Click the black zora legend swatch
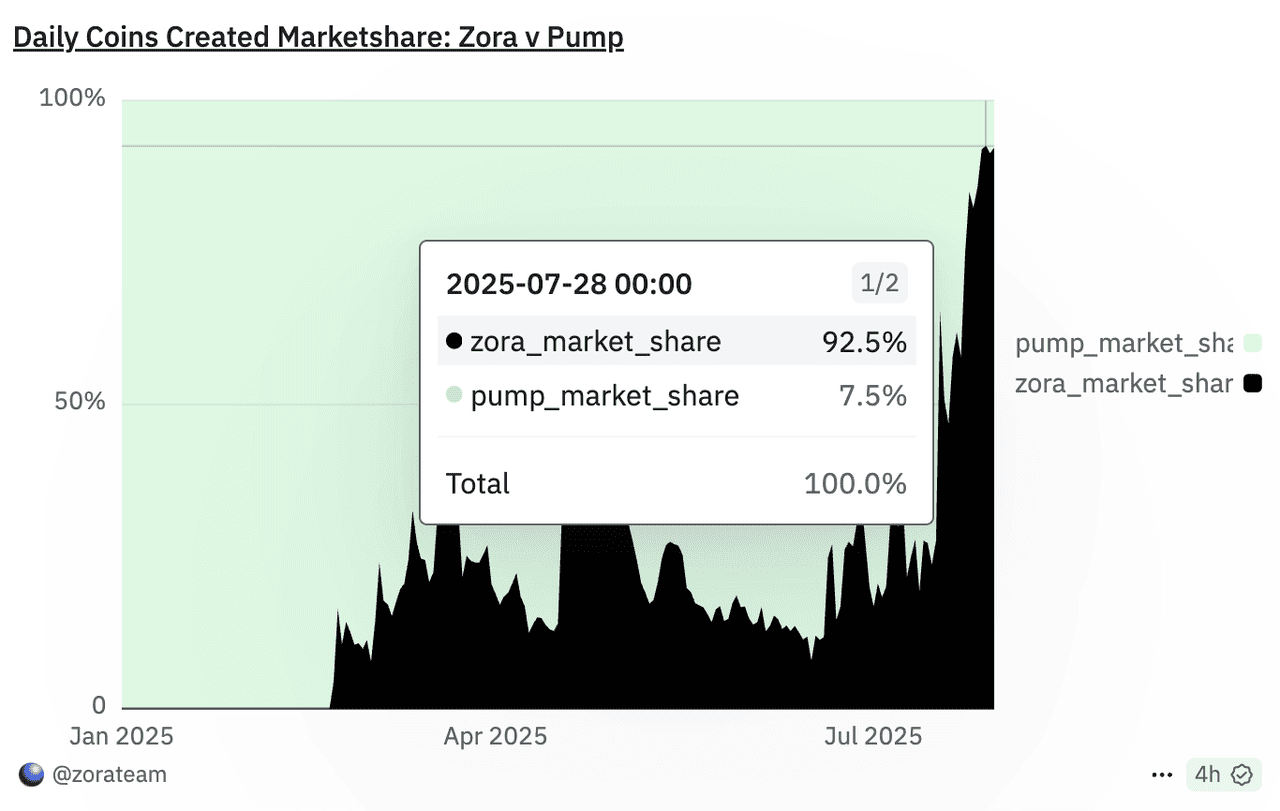The width and height of the screenshot is (1280, 811). tap(1252, 383)
